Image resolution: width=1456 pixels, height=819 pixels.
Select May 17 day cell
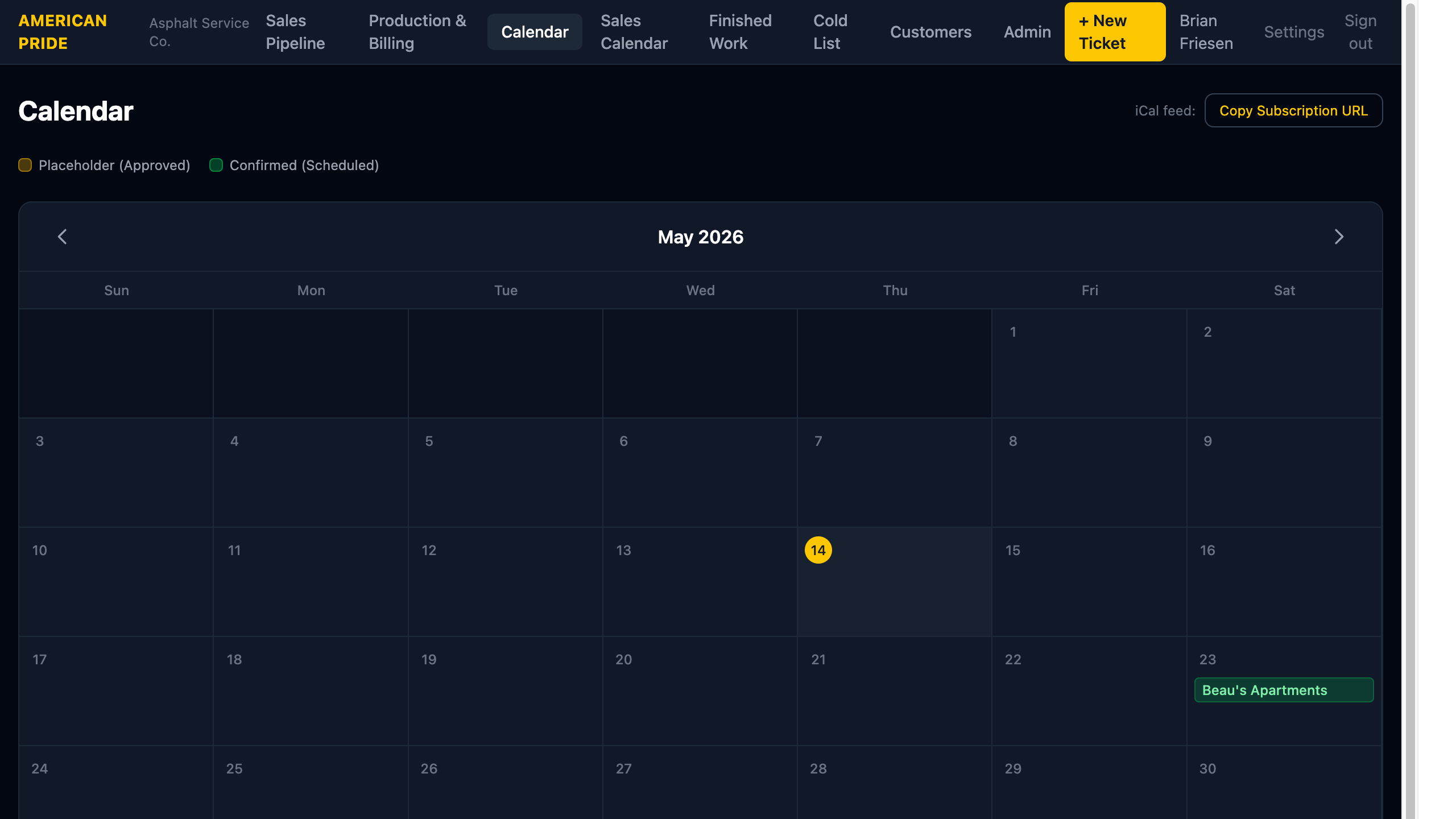[116, 691]
